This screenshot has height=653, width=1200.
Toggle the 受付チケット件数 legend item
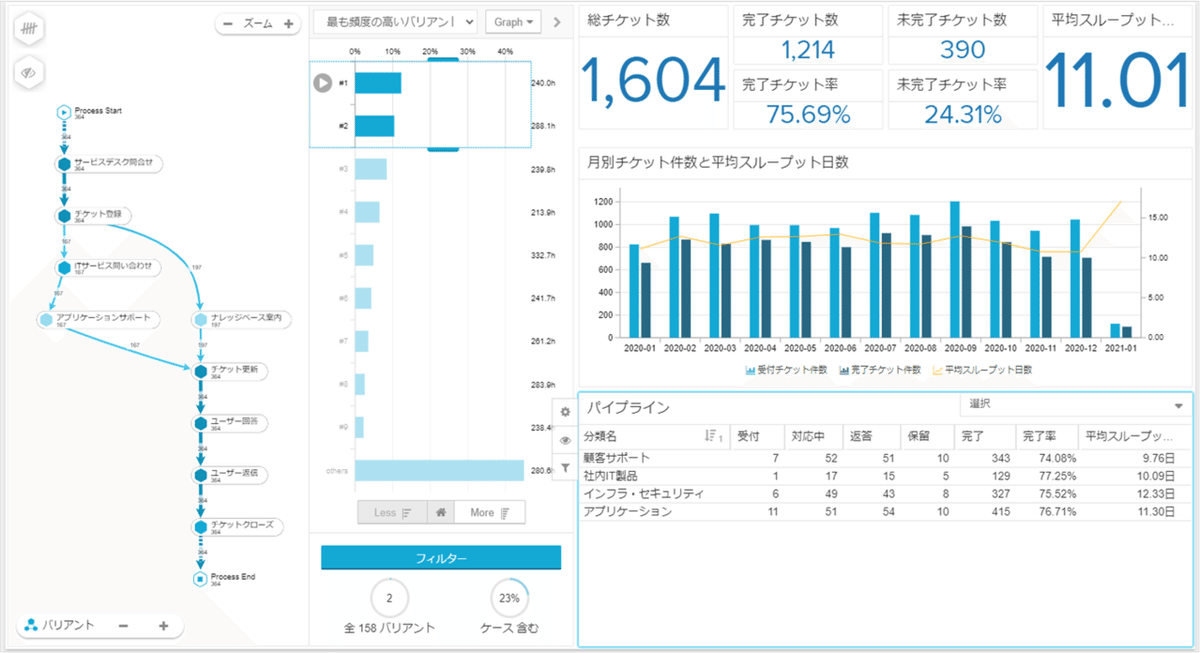pyautogui.click(x=786, y=369)
